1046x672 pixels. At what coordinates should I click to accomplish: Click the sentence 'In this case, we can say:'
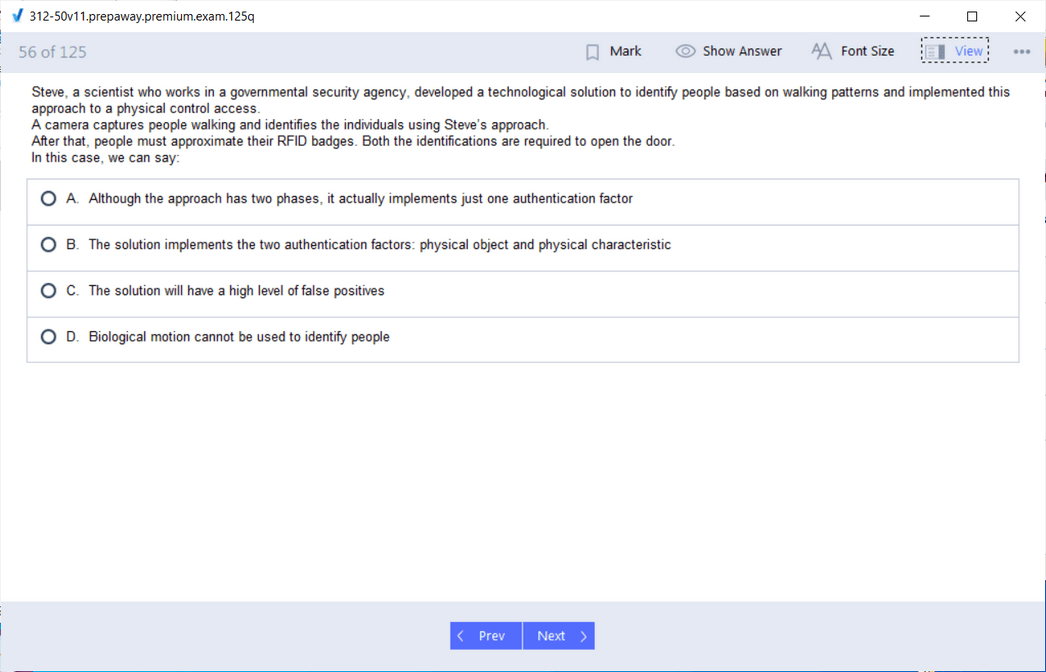click(105, 158)
